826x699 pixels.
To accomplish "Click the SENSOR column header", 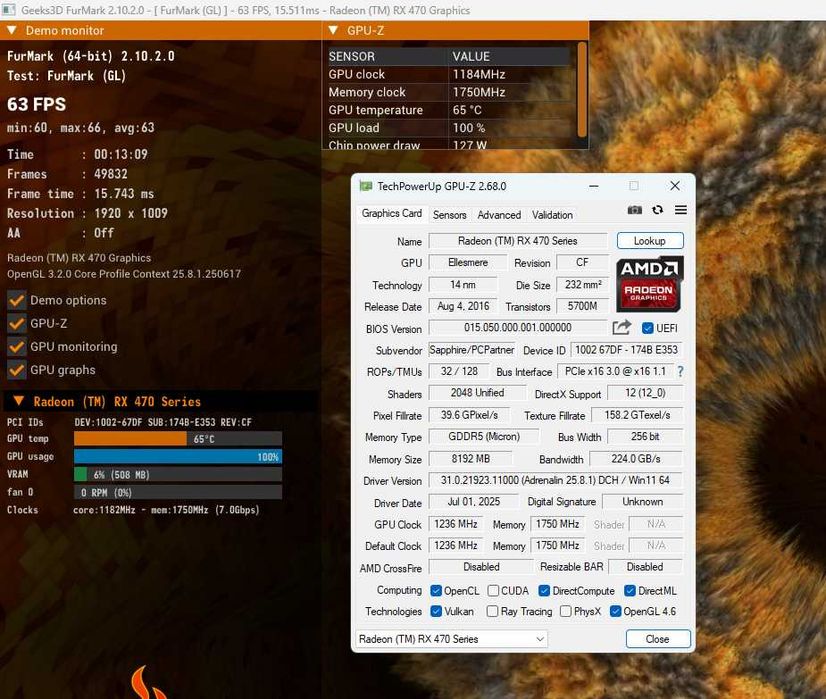I will pyautogui.click(x=388, y=56).
